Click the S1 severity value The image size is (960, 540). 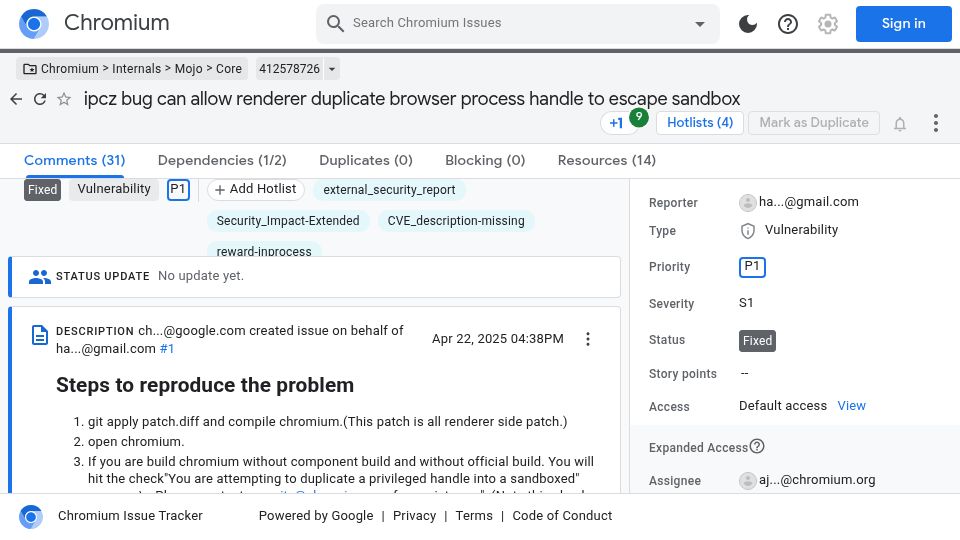746,303
